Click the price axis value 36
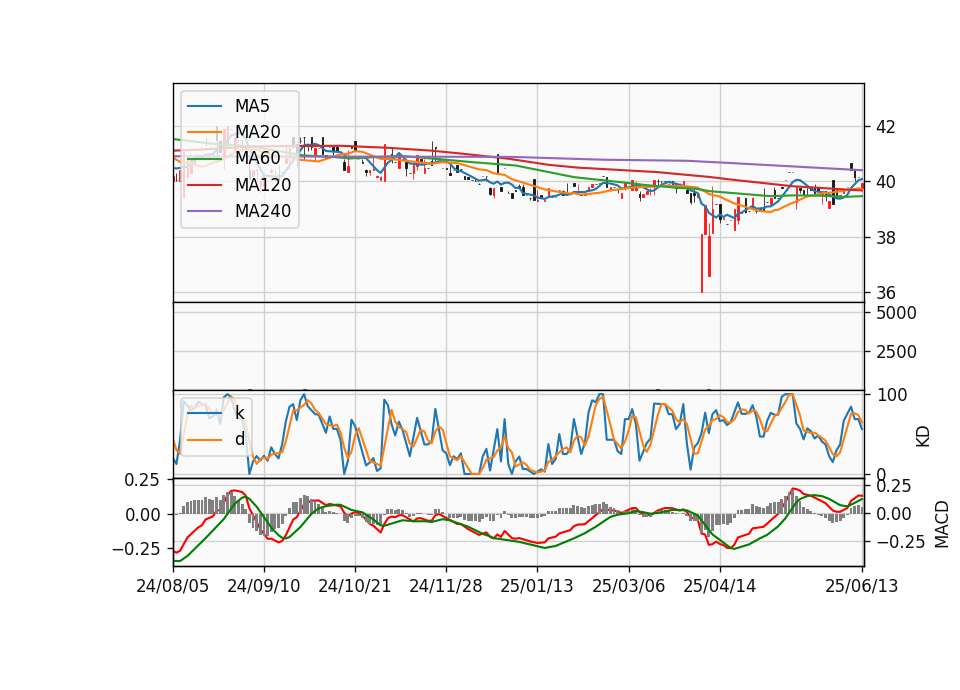Screen dimensions: 960x690 coord(885,293)
